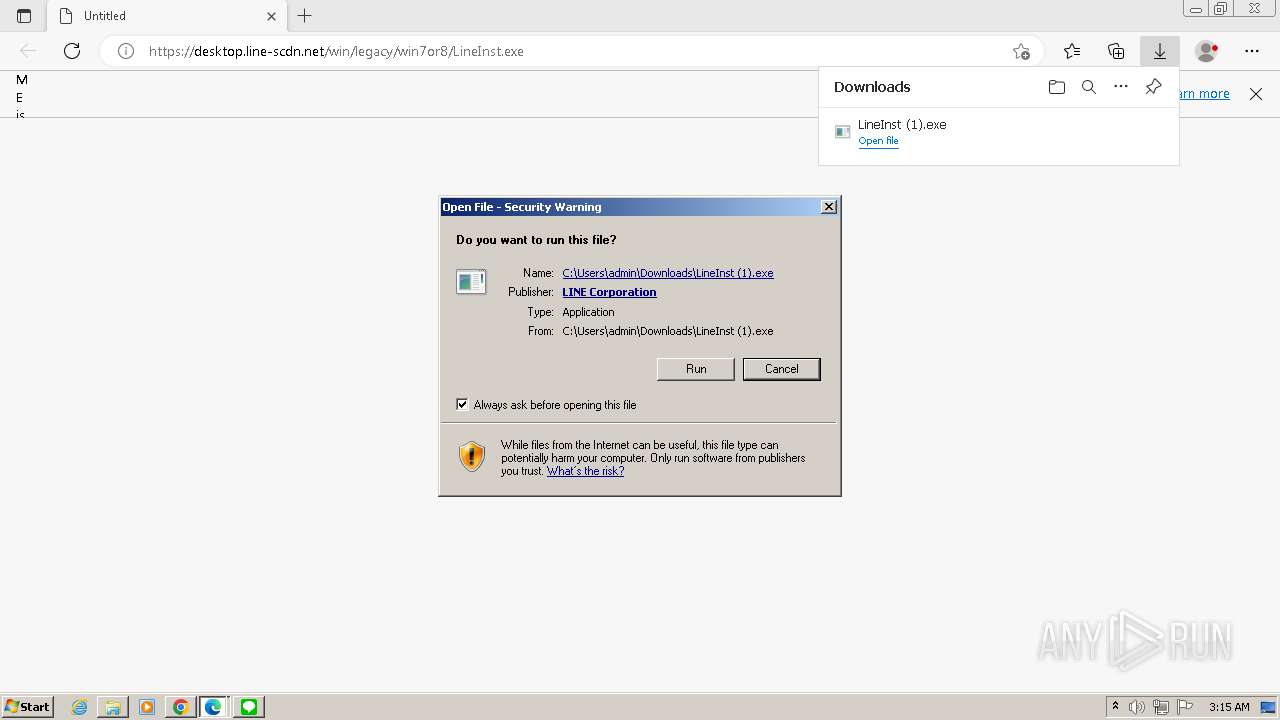
Task: Open more options in Downloads panel
Action: pyautogui.click(x=1121, y=87)
